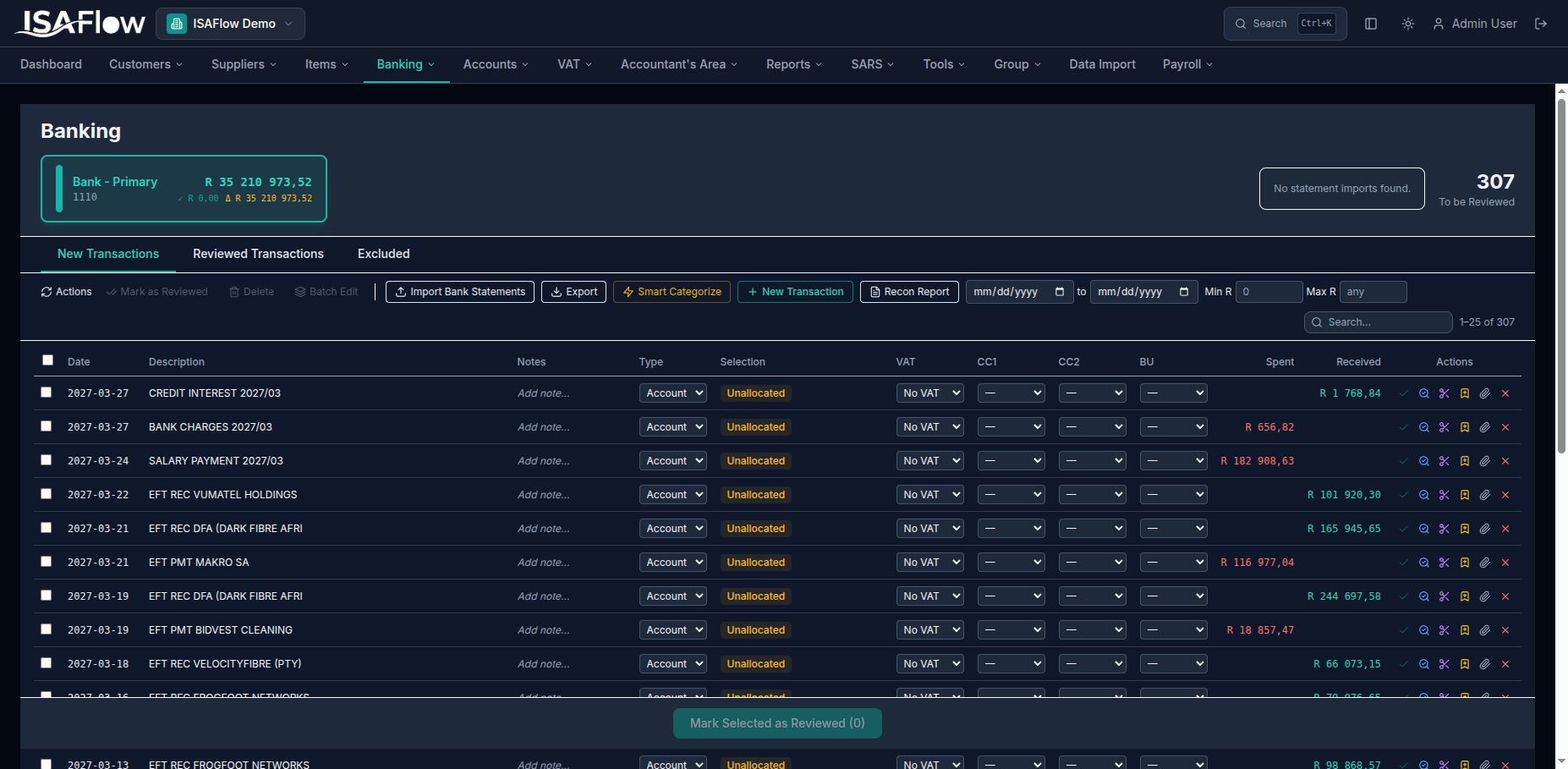Open the CC2 dropdown for EFT REC VUMATEL HOLDINGS

(x=1092, y=495)
